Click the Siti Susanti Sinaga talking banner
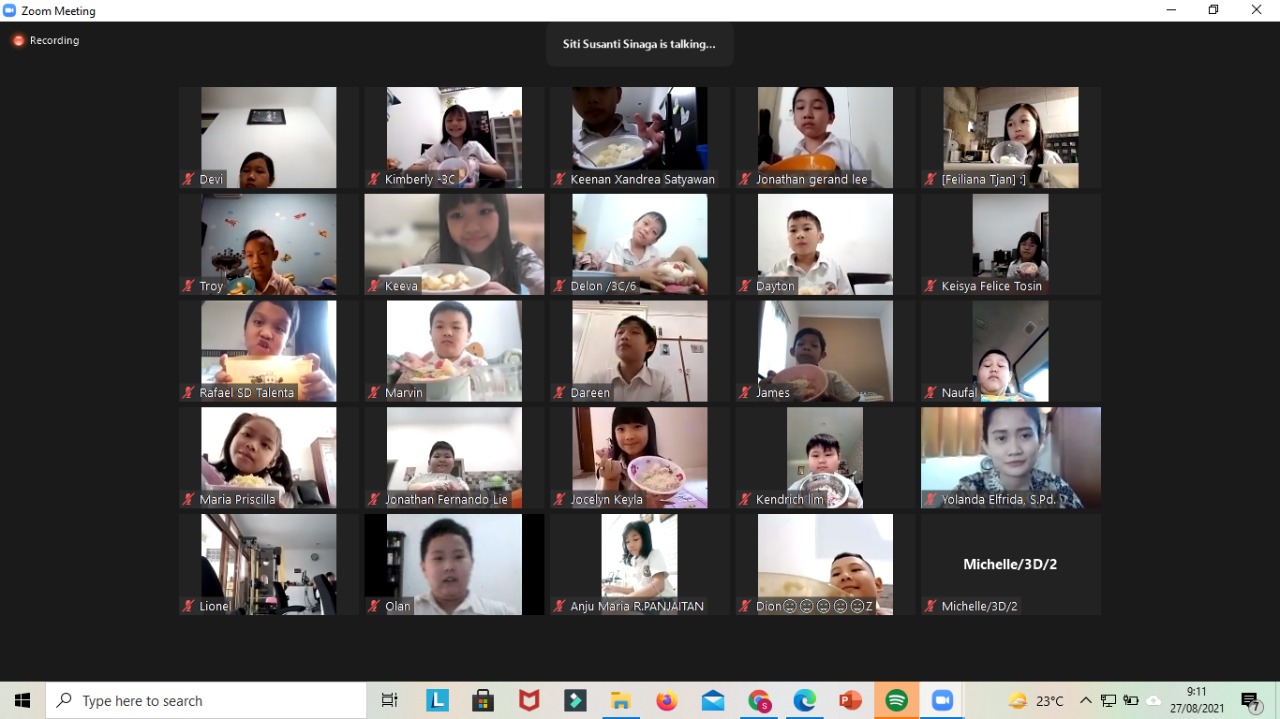This screenshot has height=719, width=1280. pos(639,44)
